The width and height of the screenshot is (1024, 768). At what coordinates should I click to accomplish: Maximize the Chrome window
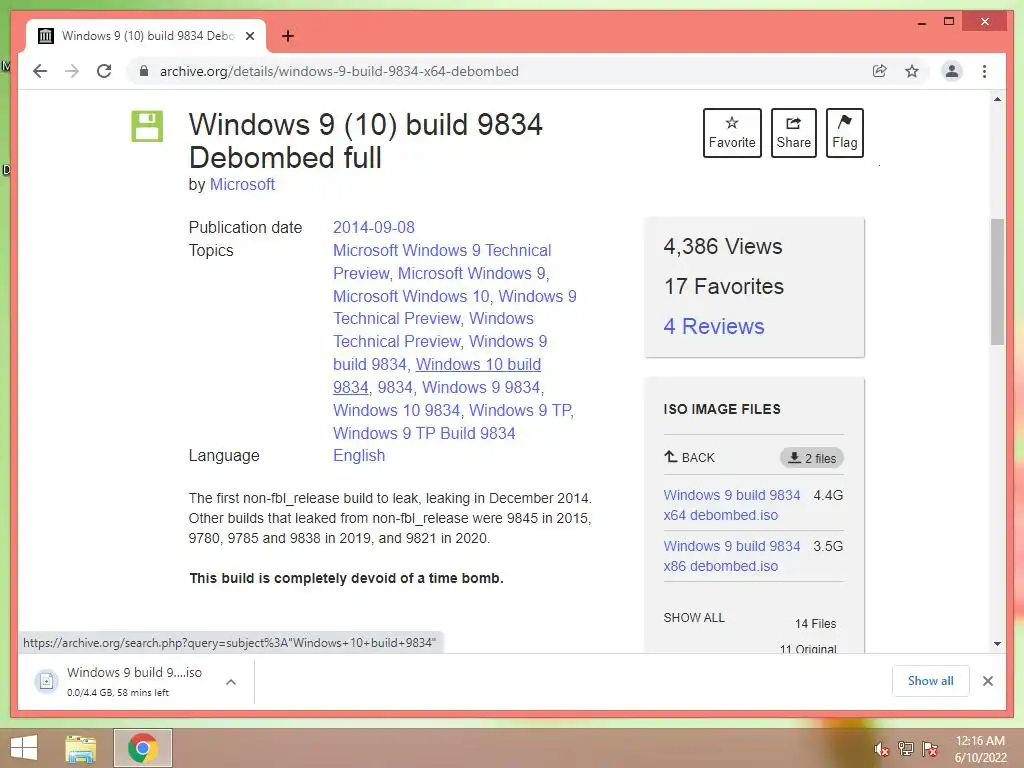pyautogui.click(x=949, y=22)
